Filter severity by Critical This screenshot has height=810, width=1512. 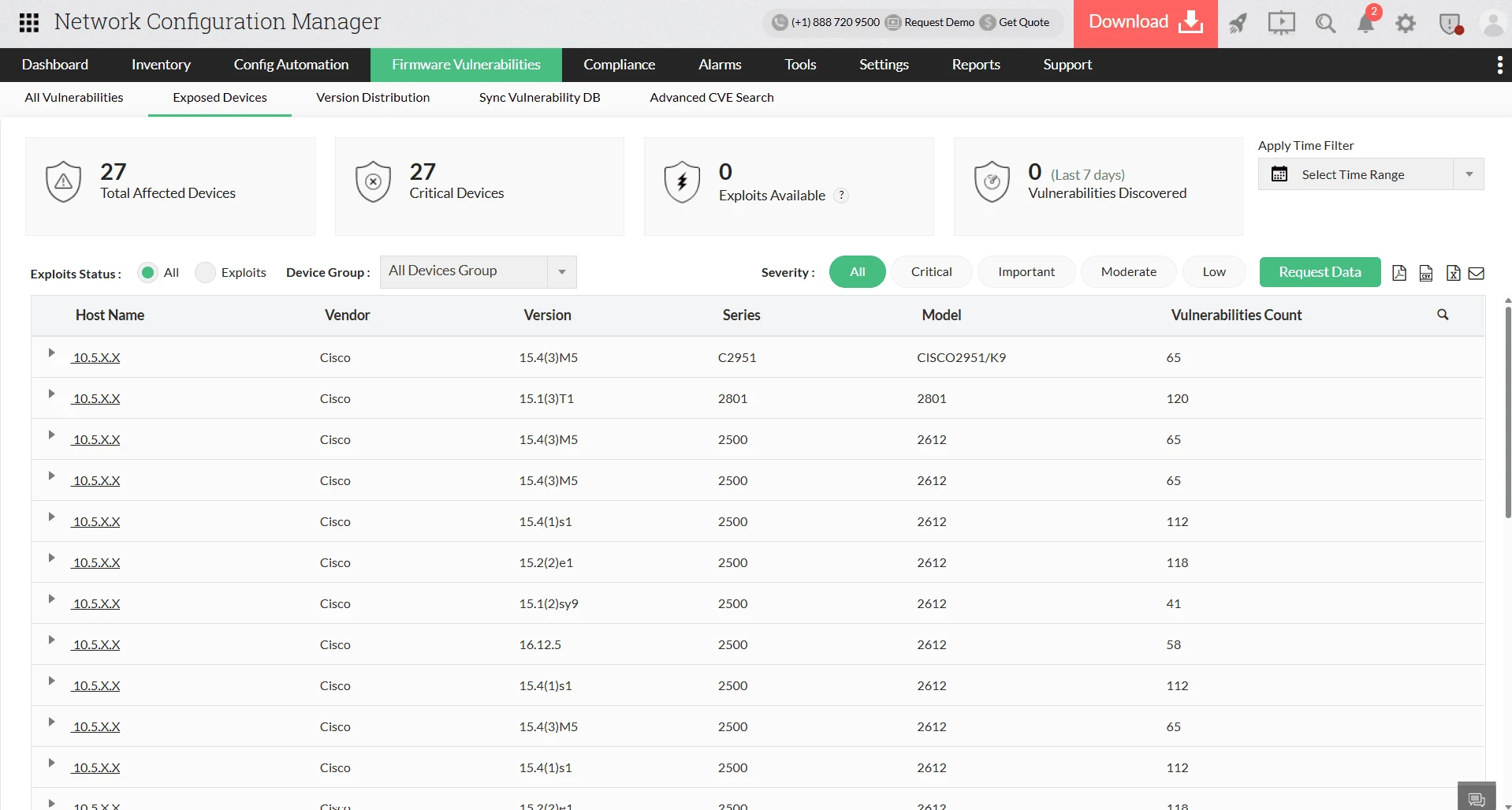[x=931, y=272]
